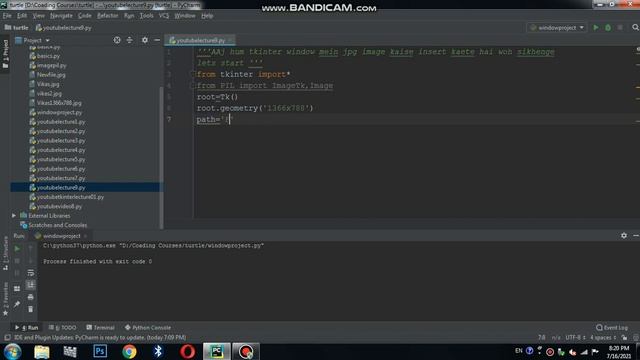Click the Collapse All icon in Project panel
Screen dimensions: 640x360
click(129, 40)
